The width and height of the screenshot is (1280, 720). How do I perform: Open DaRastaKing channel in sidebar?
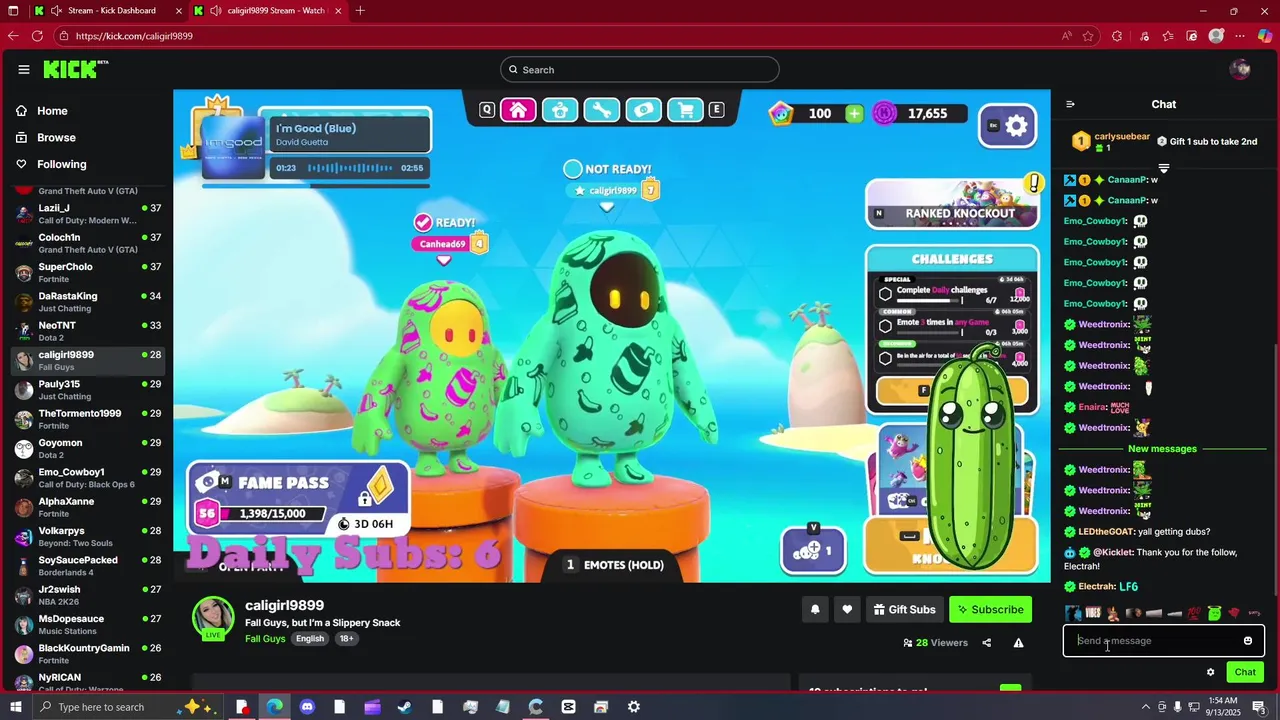coord(88,301)
